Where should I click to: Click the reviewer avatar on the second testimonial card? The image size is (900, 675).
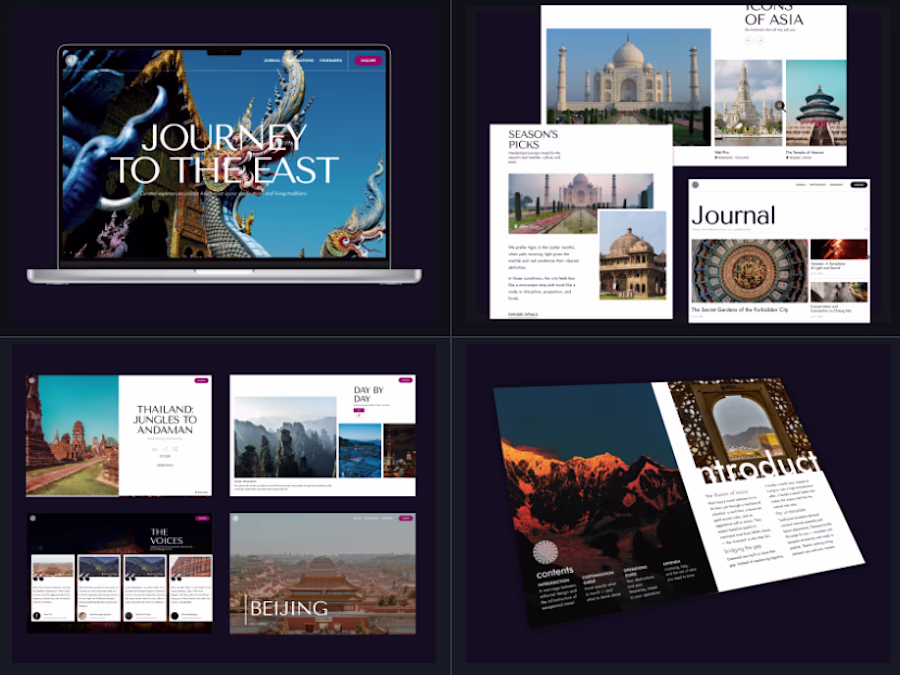tap(83, 615)
